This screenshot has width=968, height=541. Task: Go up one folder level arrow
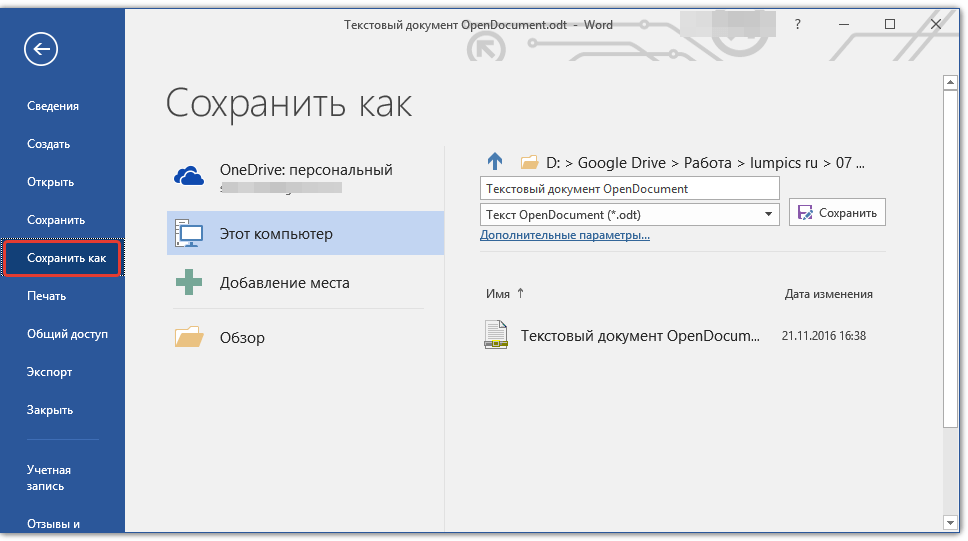pos(495,162)
